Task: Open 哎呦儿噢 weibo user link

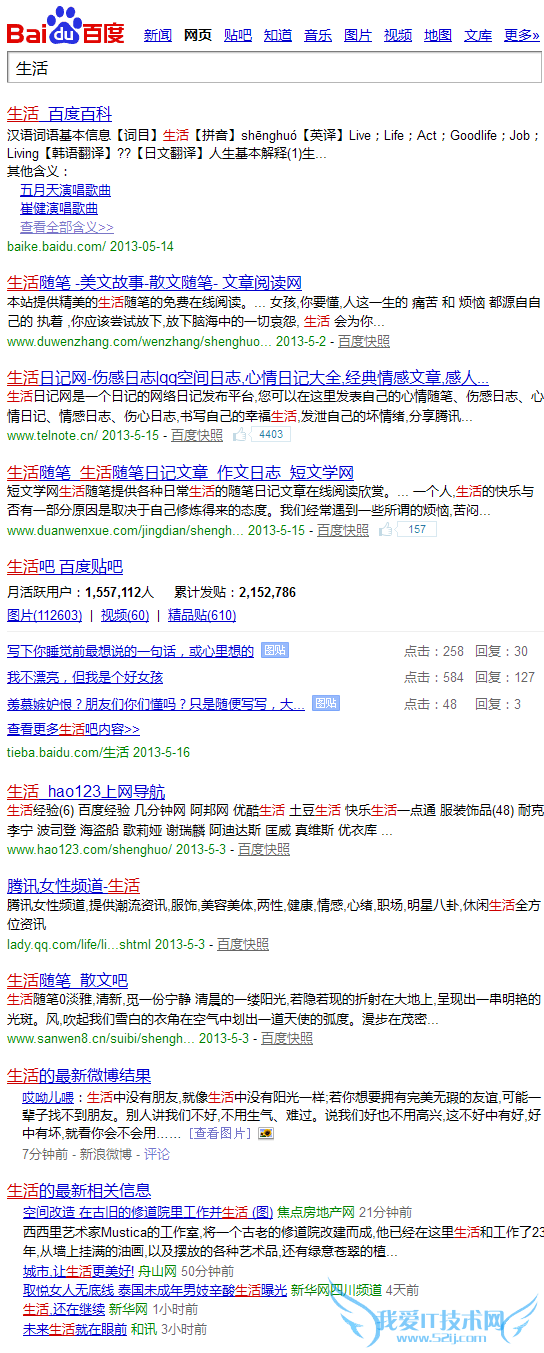Action: point(47,1097)
